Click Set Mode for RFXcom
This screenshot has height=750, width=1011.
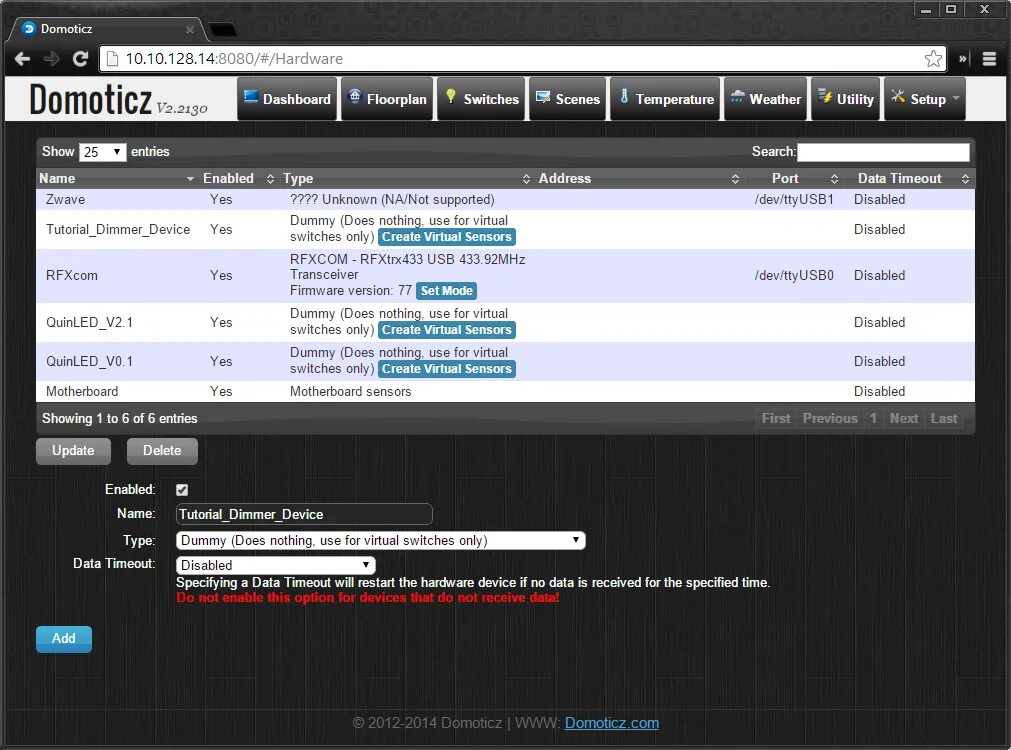coord(446,291)
